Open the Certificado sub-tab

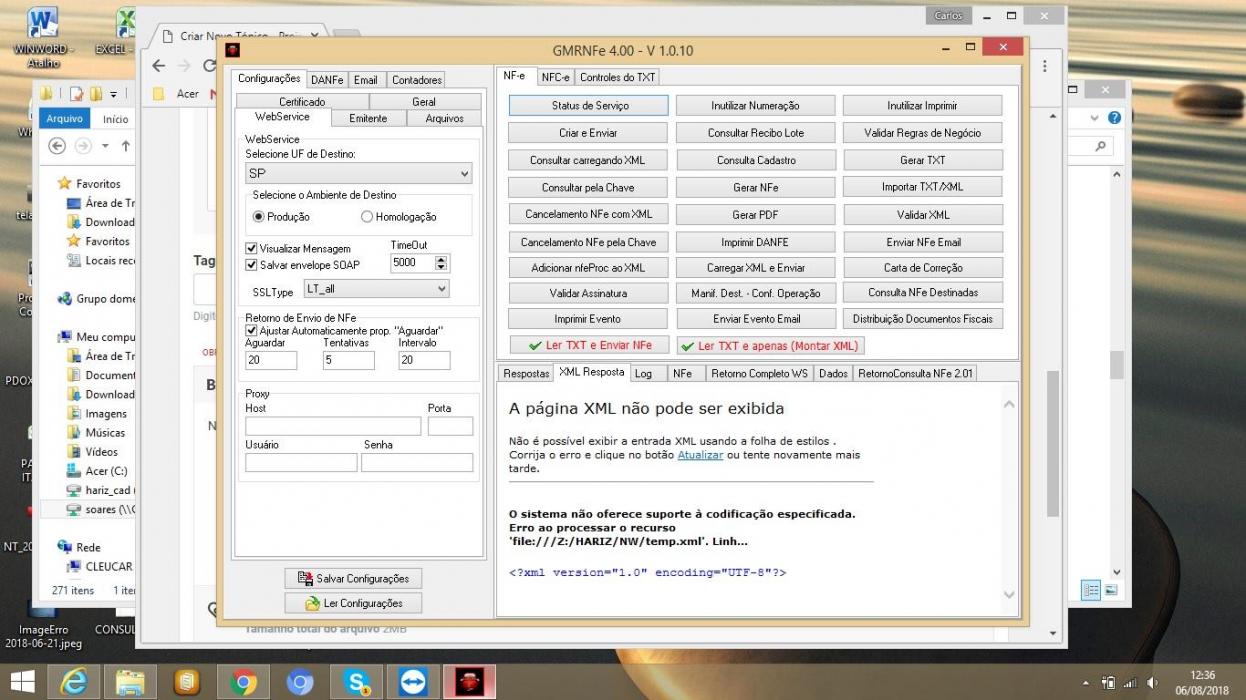(x=302, y=102)
